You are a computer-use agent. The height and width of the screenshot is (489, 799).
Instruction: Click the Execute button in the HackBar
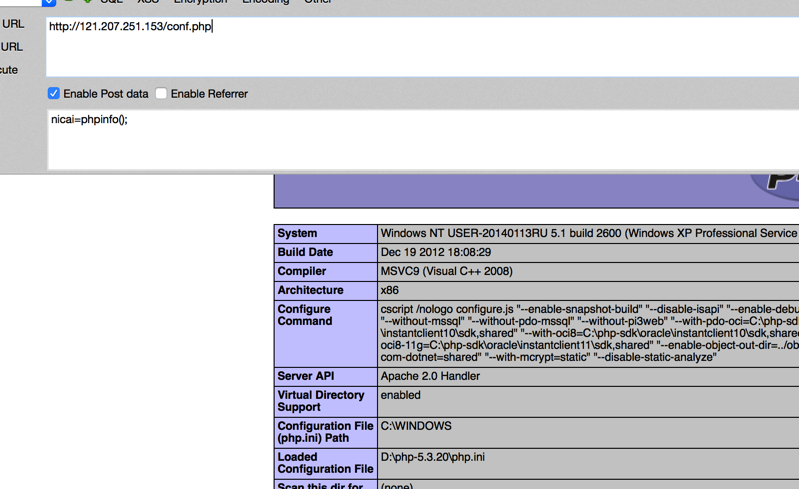pos(9,70)
